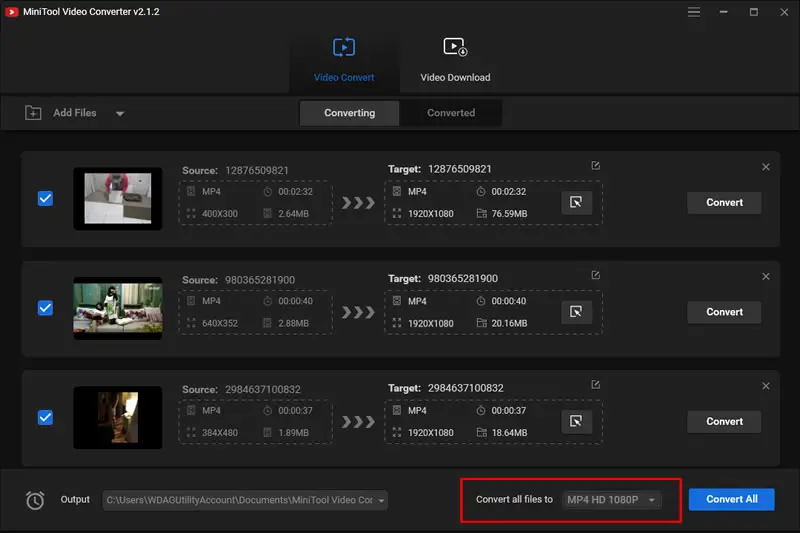The image size is (800, 533).
Task: Click source size 2.88MB
Action: (293, 323)
